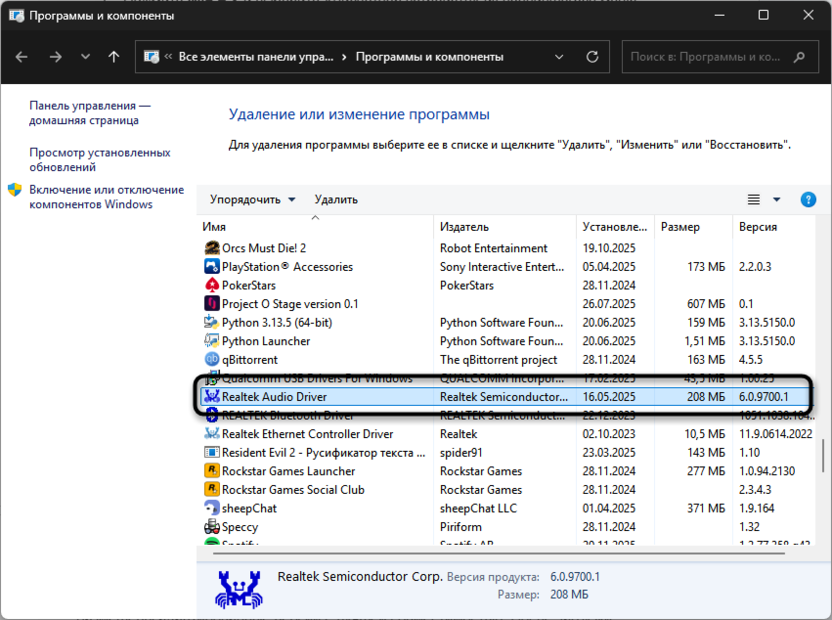Open recent locations dropdown next to forward arrow
This screenshot has height=620, width=832.
pos(85,57)
